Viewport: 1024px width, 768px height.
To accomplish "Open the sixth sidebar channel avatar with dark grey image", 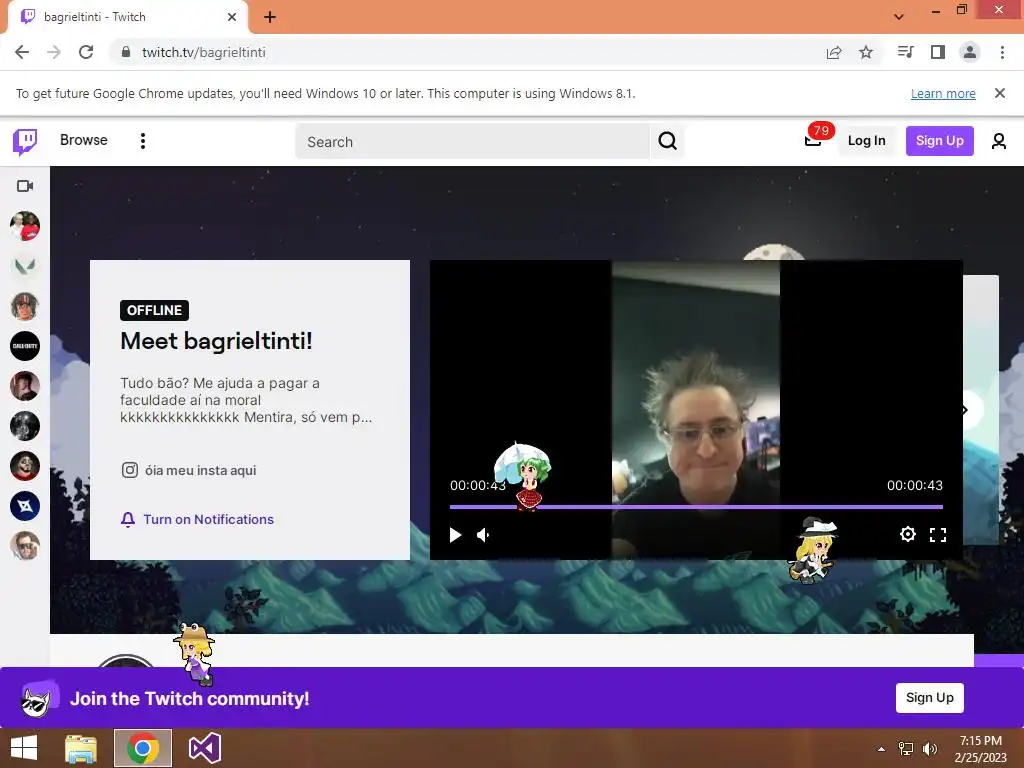I will coord(25,426).
